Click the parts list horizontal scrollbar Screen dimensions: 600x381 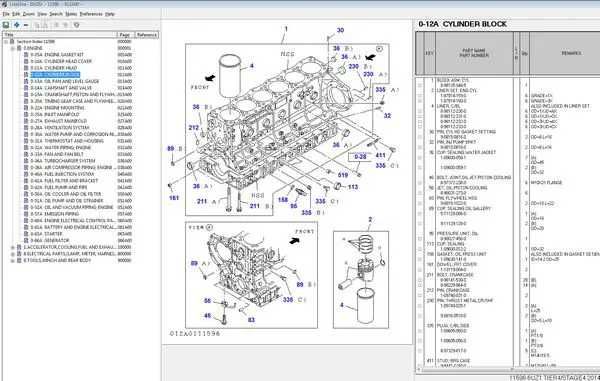click(507, 370)
